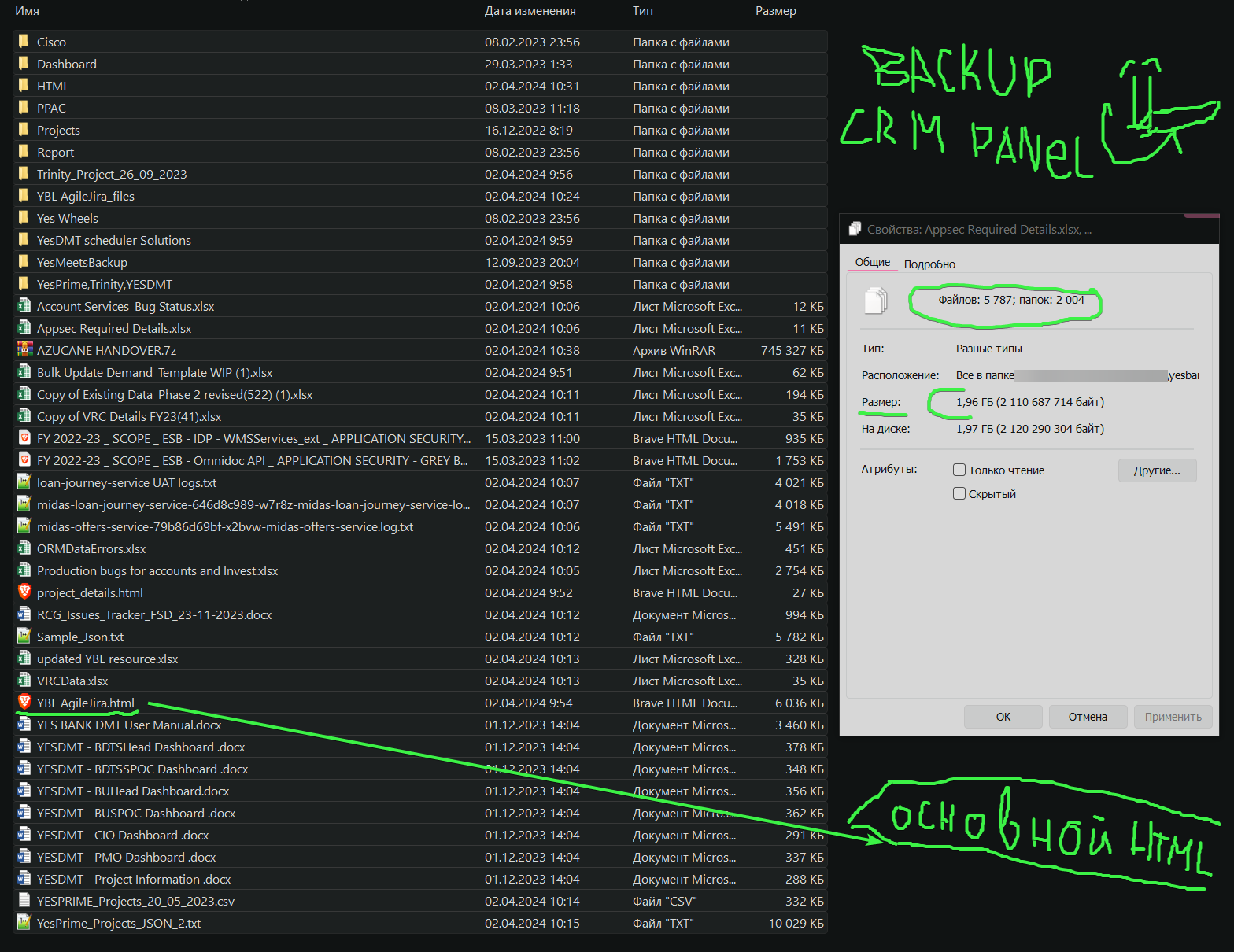
Task: Click the 'Отмена' cancel button
Action: 1088,717
